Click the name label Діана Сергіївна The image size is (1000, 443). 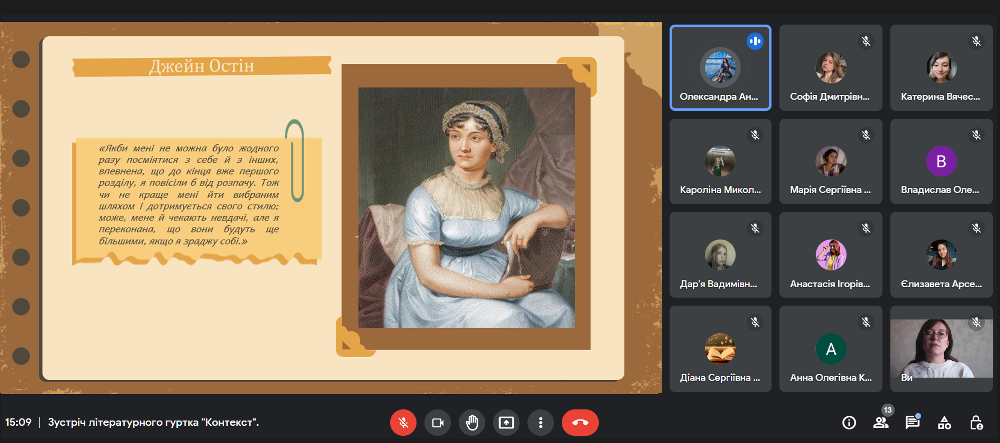719,377
